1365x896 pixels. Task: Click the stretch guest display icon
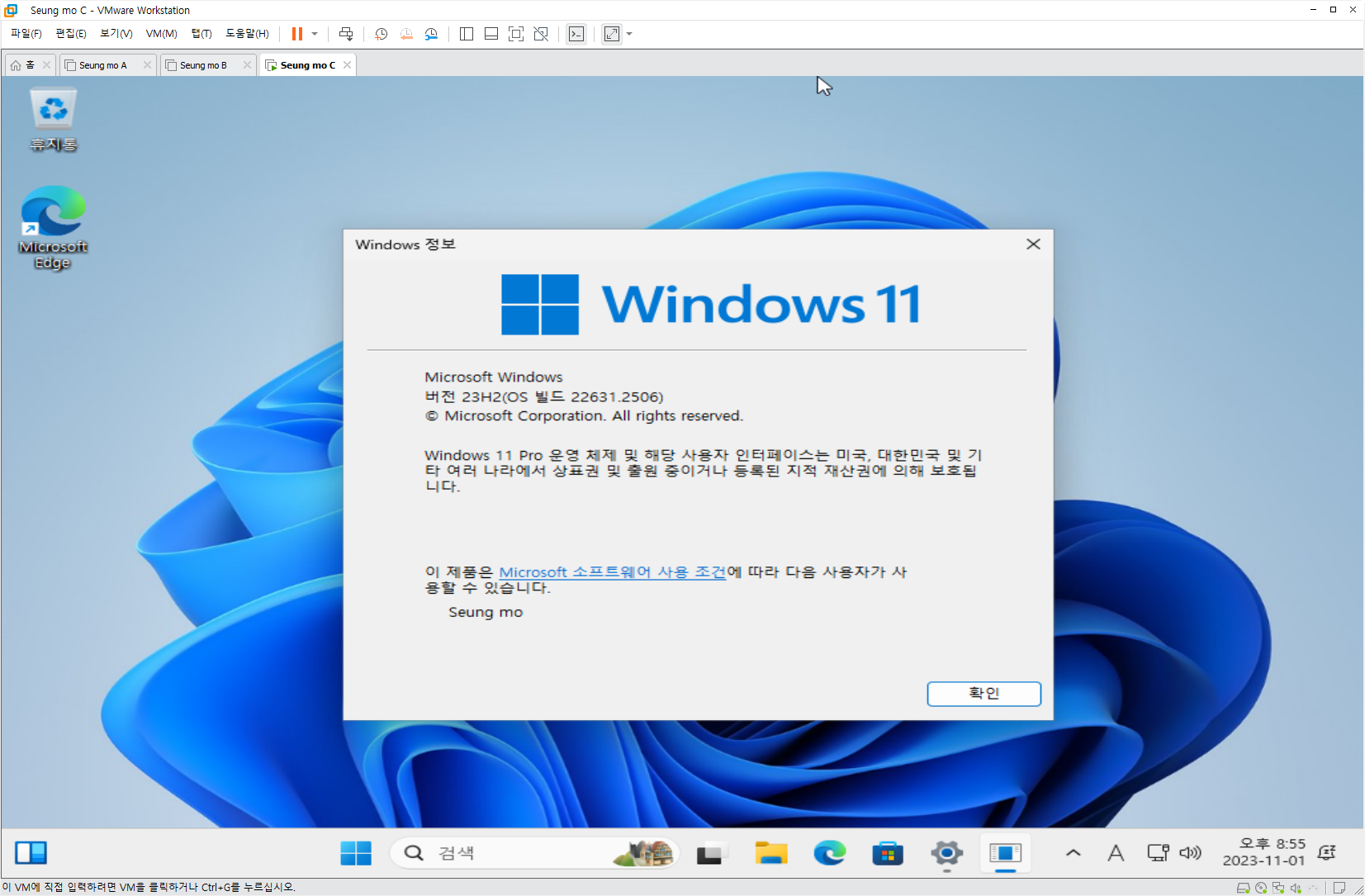pos(612,34)
